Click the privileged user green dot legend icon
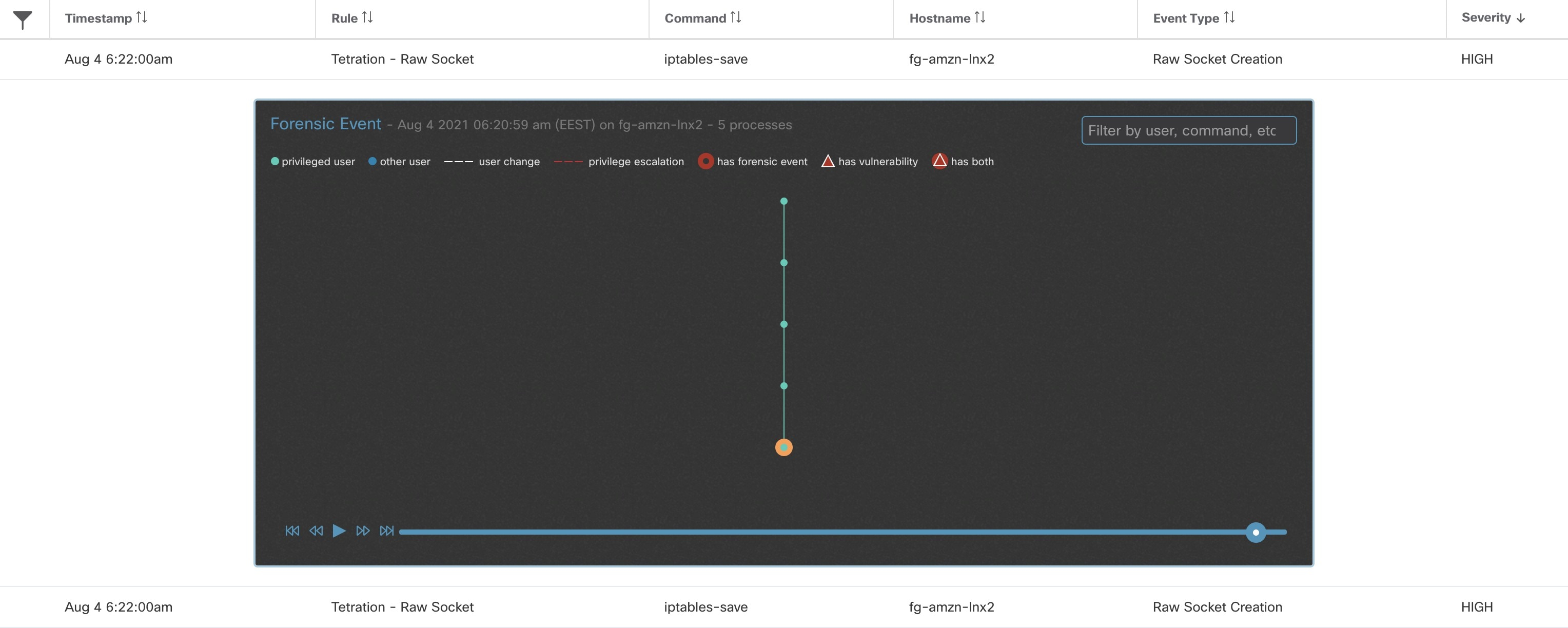This screenshot has width=1568, height=628. pyautogui.click(x=274, y=162)
